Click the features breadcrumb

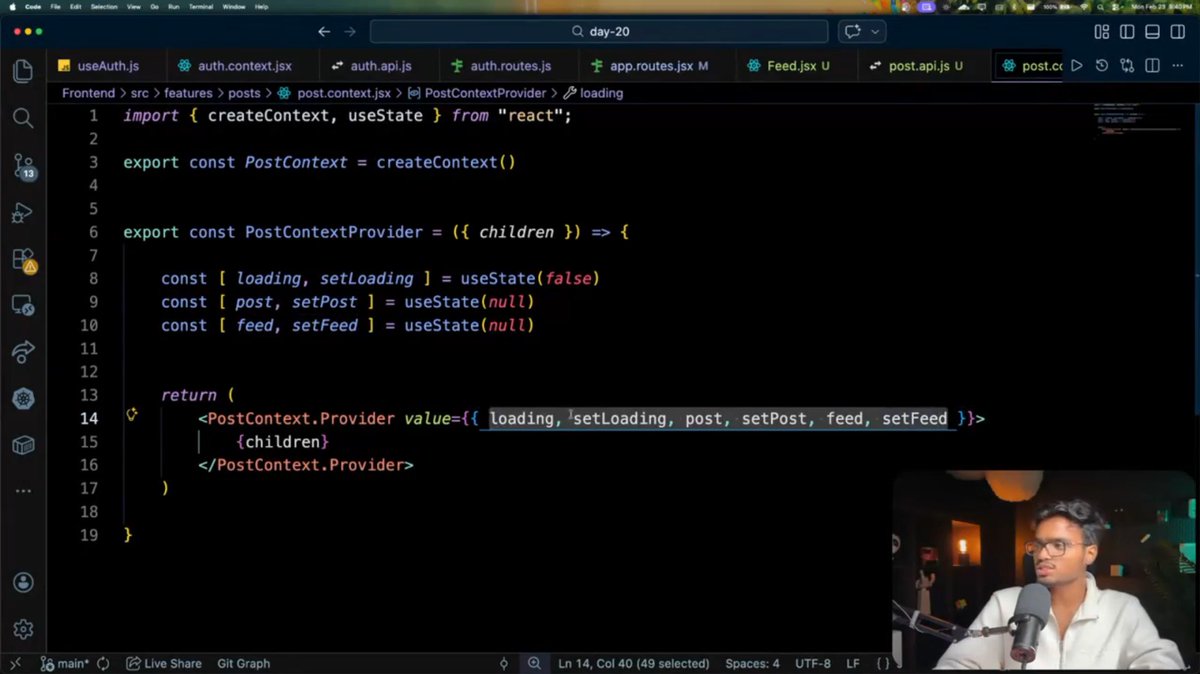(x=188, y=93)
